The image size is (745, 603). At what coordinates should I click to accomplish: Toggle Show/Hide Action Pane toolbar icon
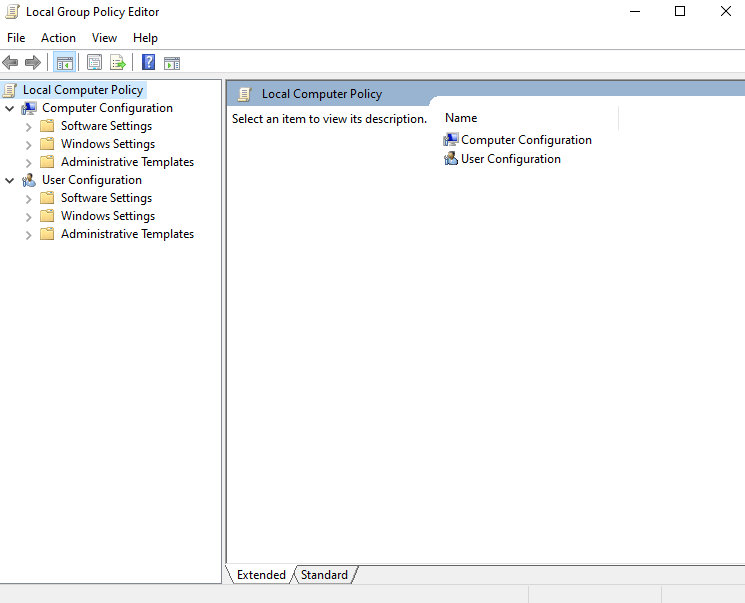click(172, 63)
